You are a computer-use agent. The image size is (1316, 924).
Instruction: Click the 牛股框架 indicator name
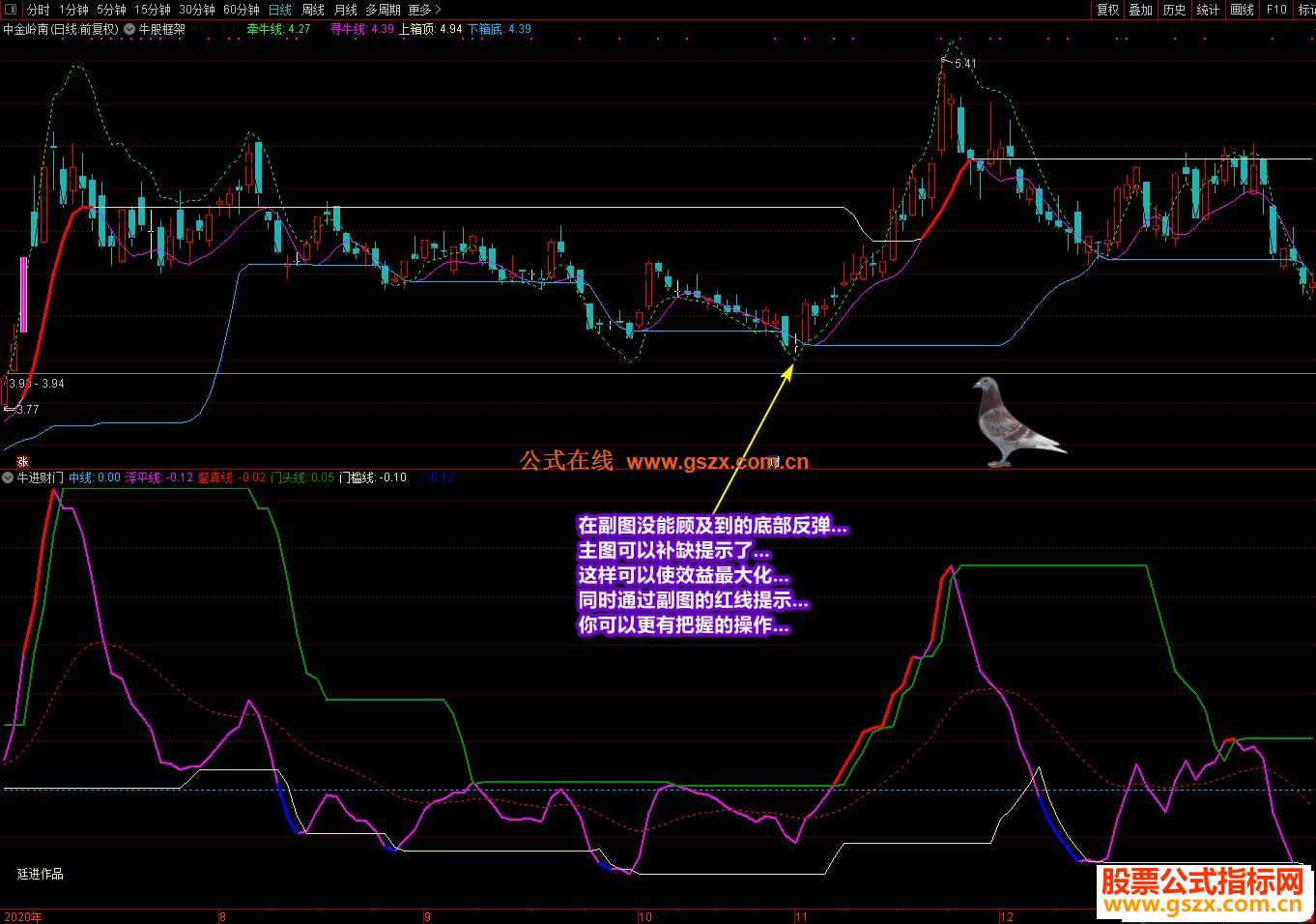coord(161,29)
